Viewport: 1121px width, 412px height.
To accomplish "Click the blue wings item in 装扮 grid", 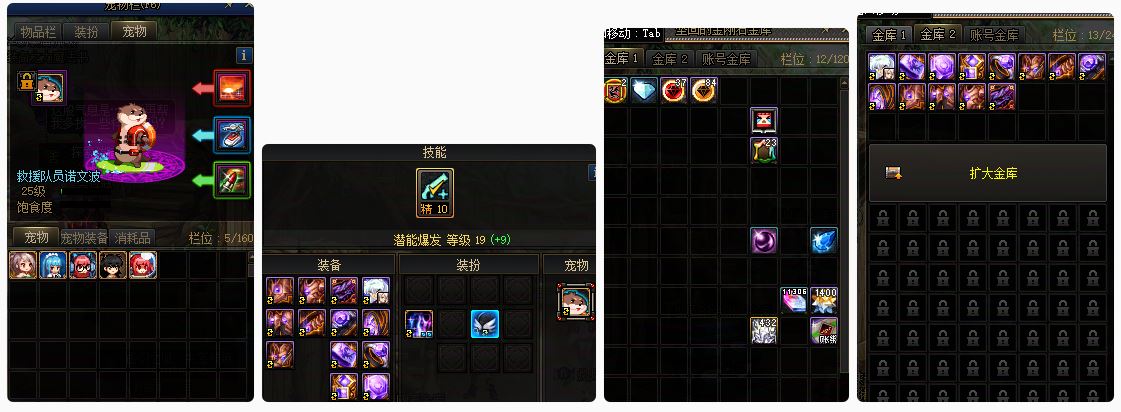I will tap(485, 323).
